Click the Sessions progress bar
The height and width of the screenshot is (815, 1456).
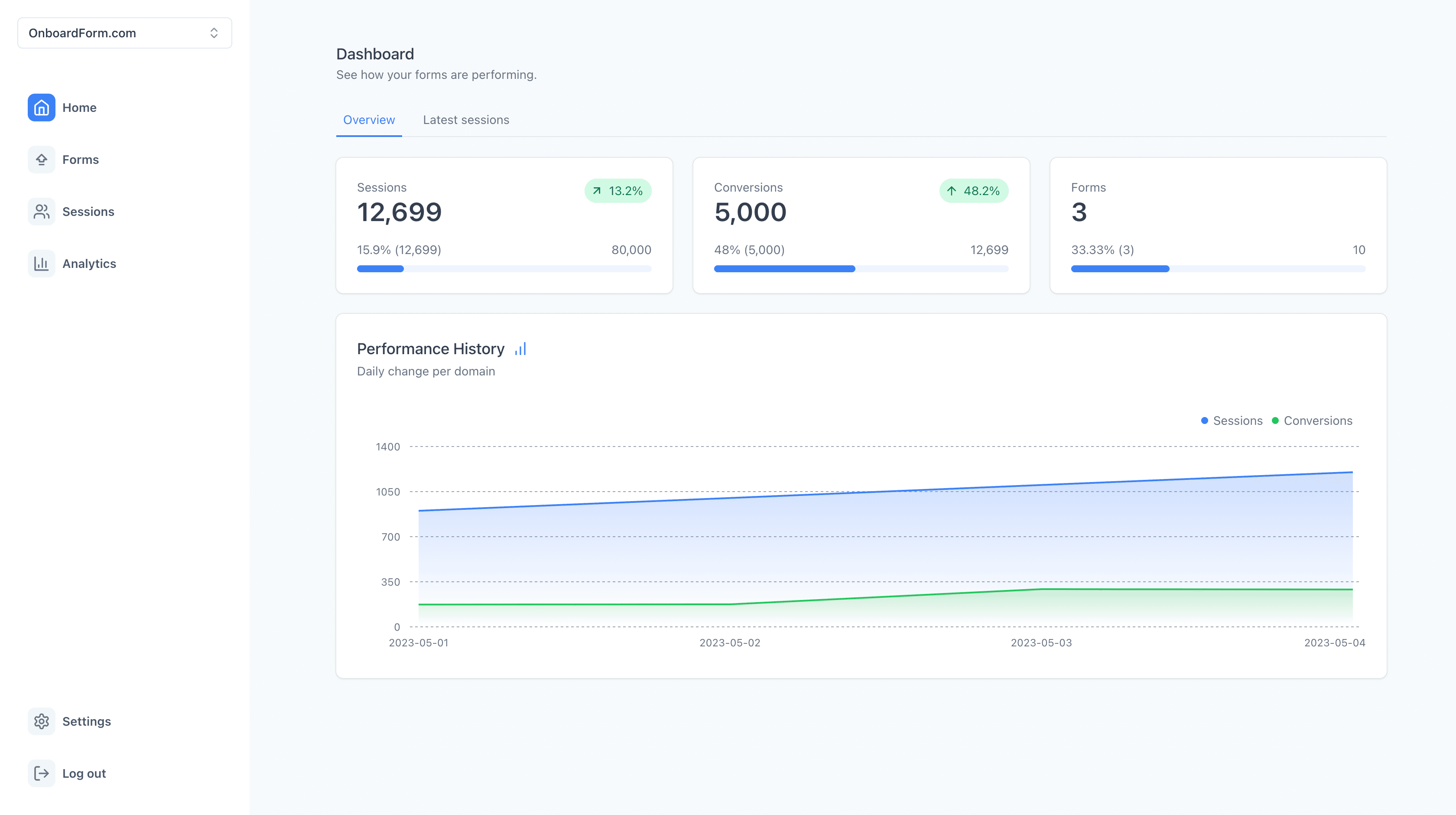point(504,269)
